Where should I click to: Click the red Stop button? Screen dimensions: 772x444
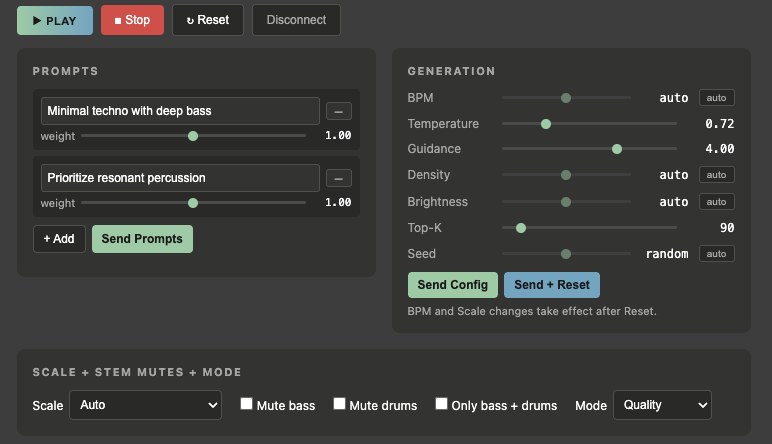132,20
